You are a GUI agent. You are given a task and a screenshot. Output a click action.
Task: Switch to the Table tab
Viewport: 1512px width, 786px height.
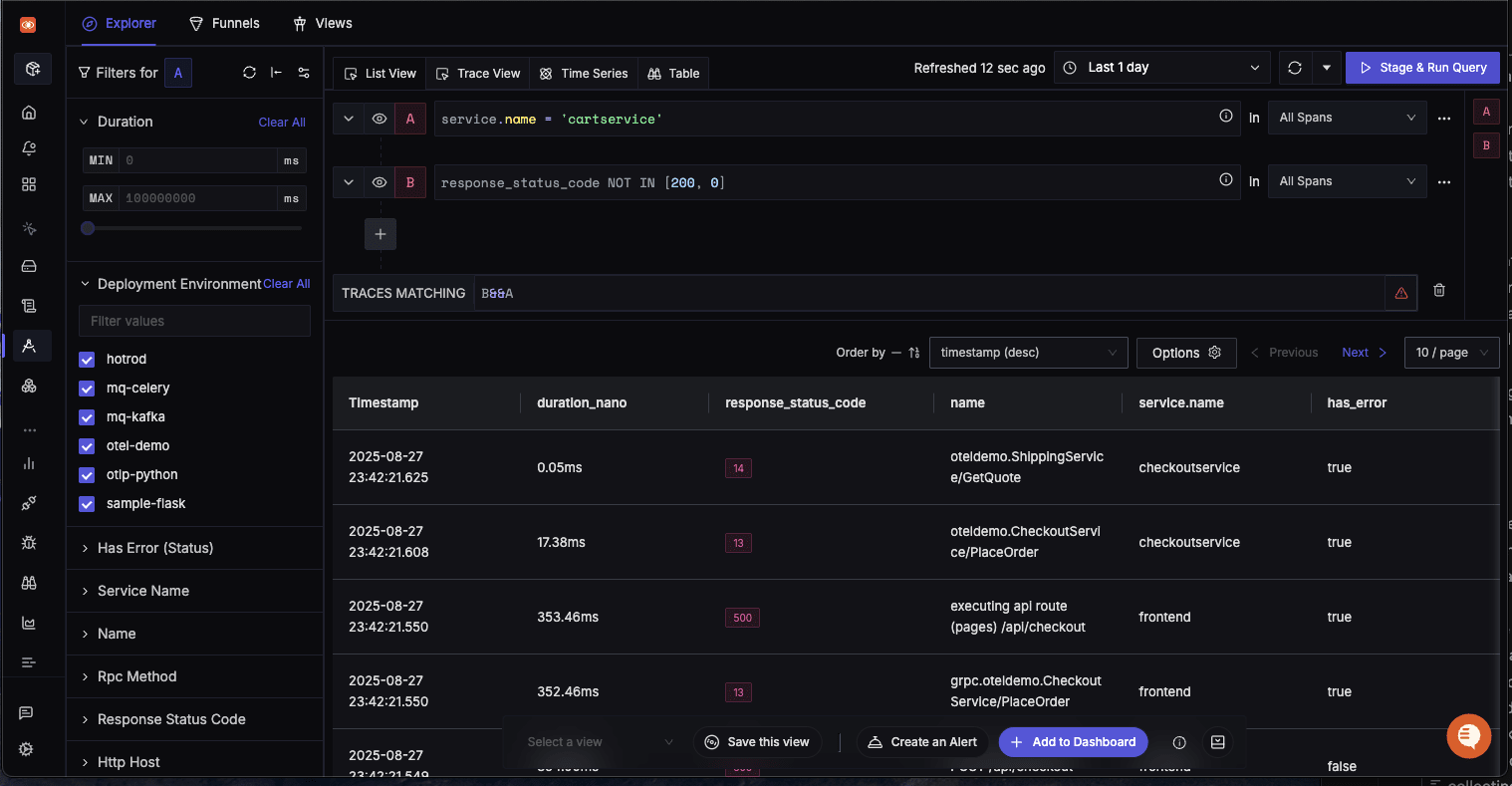tap(673, 74)
